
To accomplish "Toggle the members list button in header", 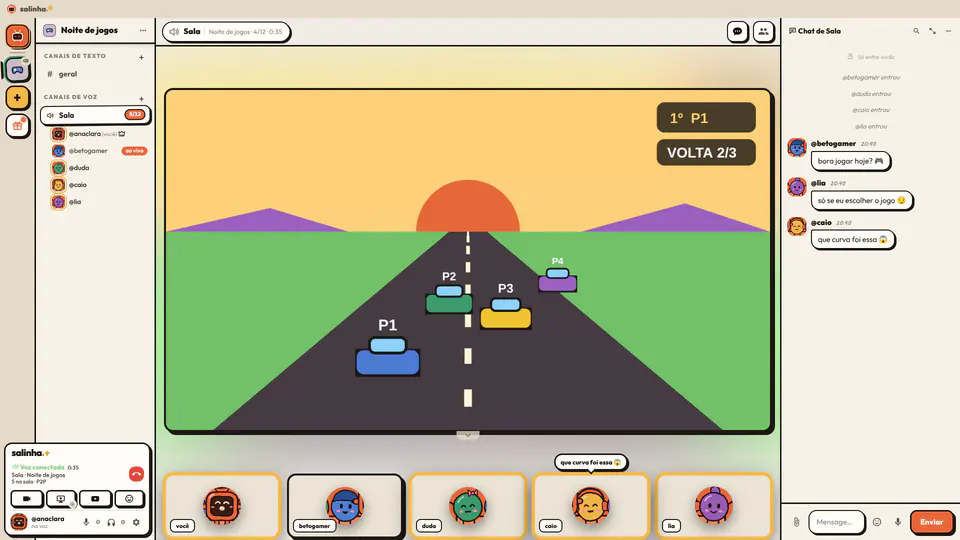I will pyautogui.click(x=763, y=32).
